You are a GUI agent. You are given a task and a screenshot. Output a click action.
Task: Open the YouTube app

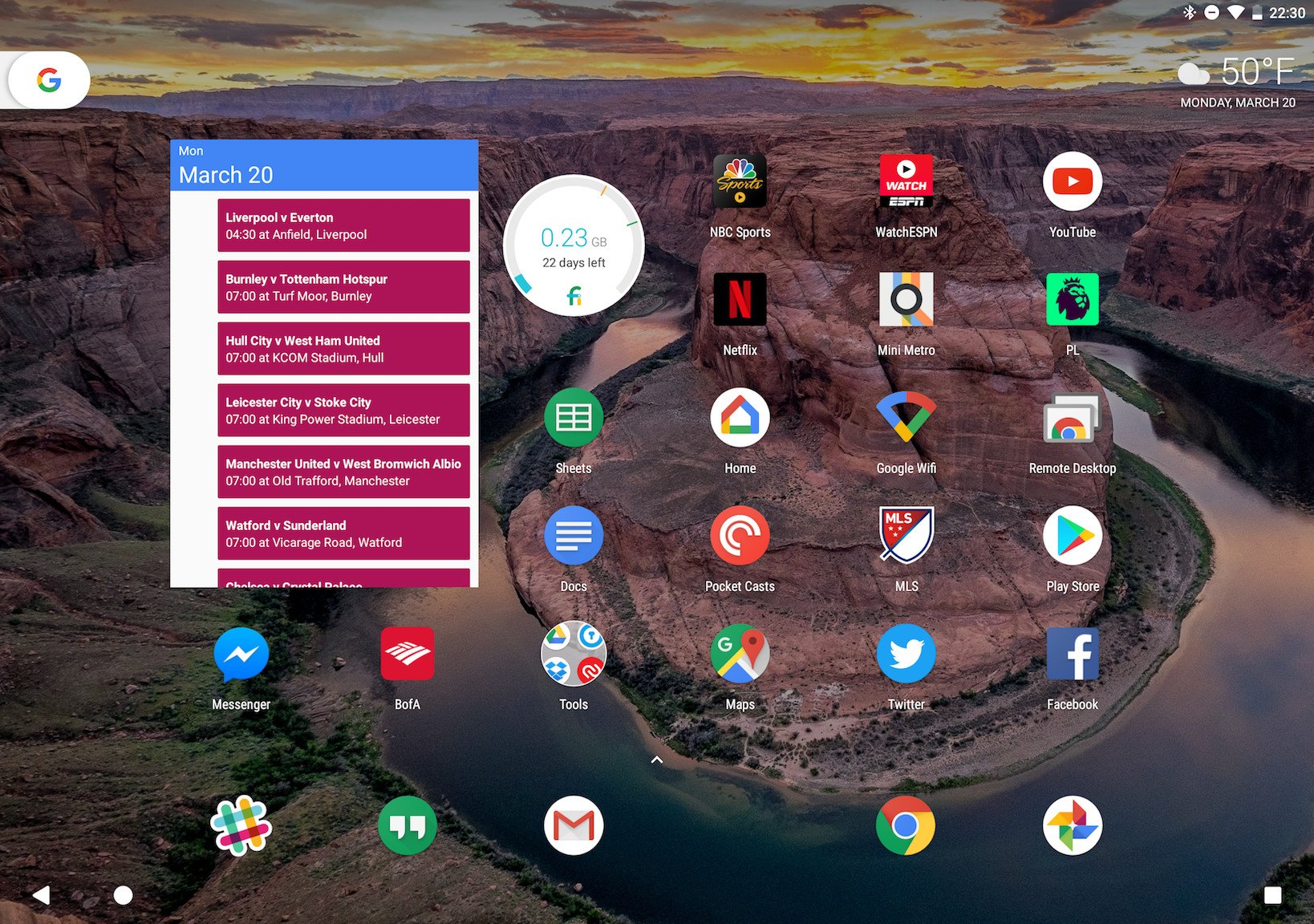[x=1073, y=182]
